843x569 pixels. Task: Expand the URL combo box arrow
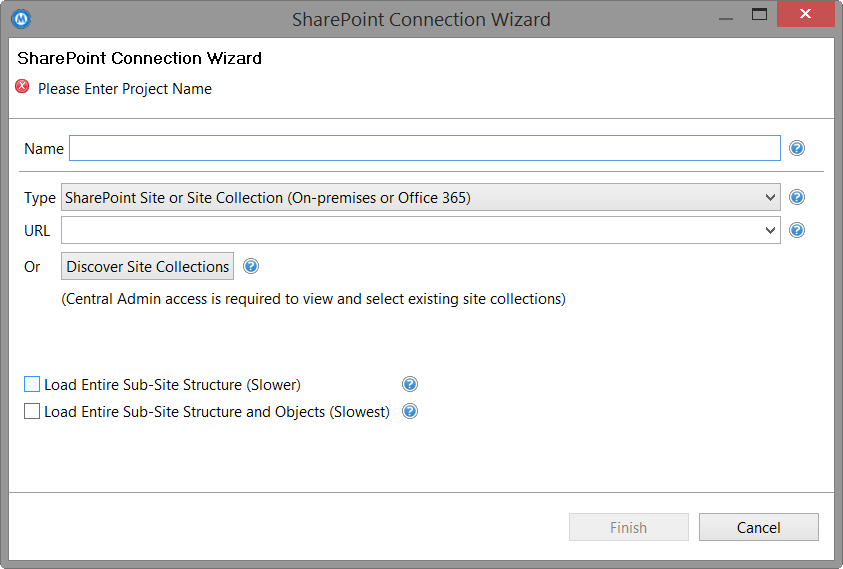coord(770,230)
